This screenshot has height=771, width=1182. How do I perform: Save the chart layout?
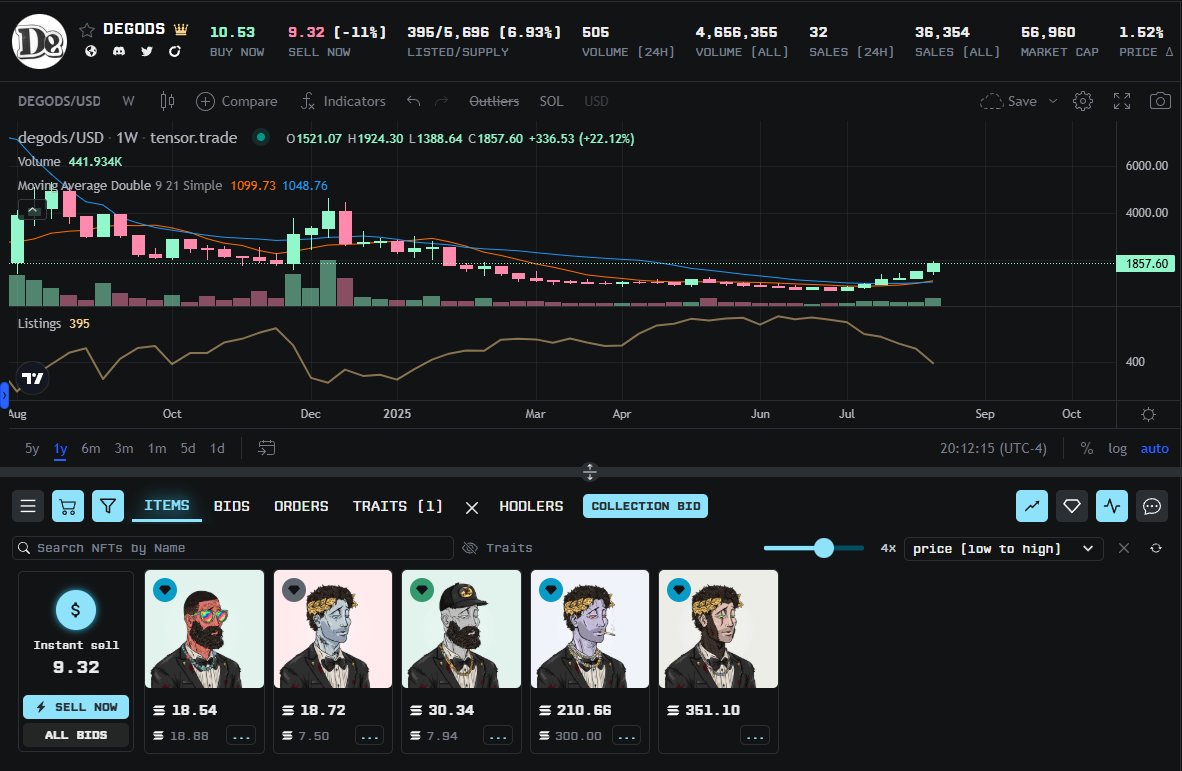pyautogui.click(x=1009, y=101)
